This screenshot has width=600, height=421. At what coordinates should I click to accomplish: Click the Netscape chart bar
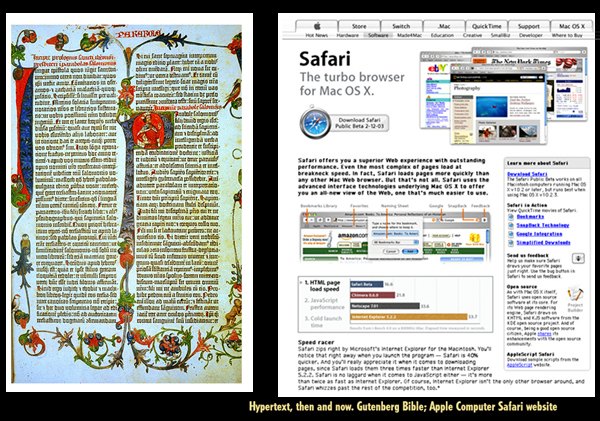pyautogui.click(x=385, y=306)
